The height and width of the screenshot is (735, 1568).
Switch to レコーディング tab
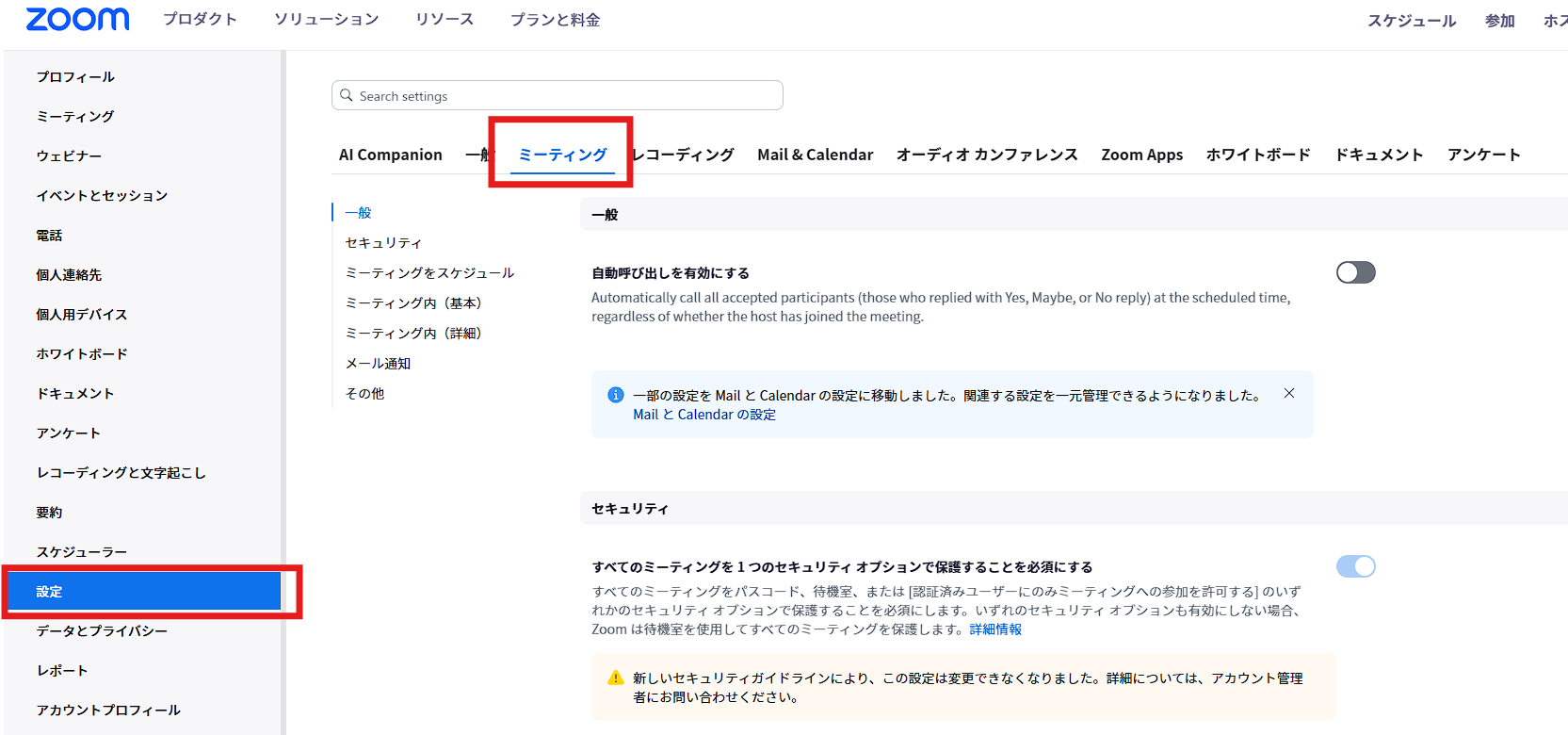(684, 155)
